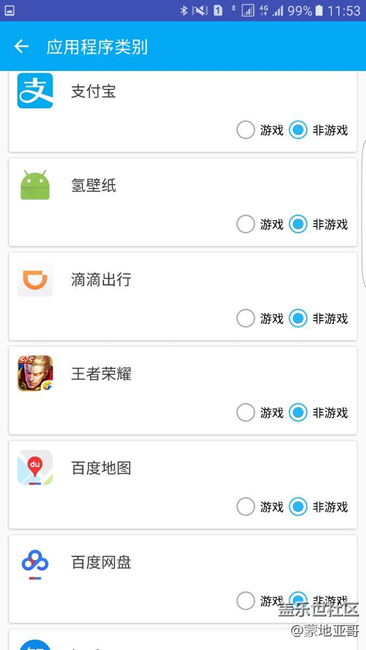Select 非游戏 for 滴滴出行
366x650 pixels.
(x=298, y=318)
